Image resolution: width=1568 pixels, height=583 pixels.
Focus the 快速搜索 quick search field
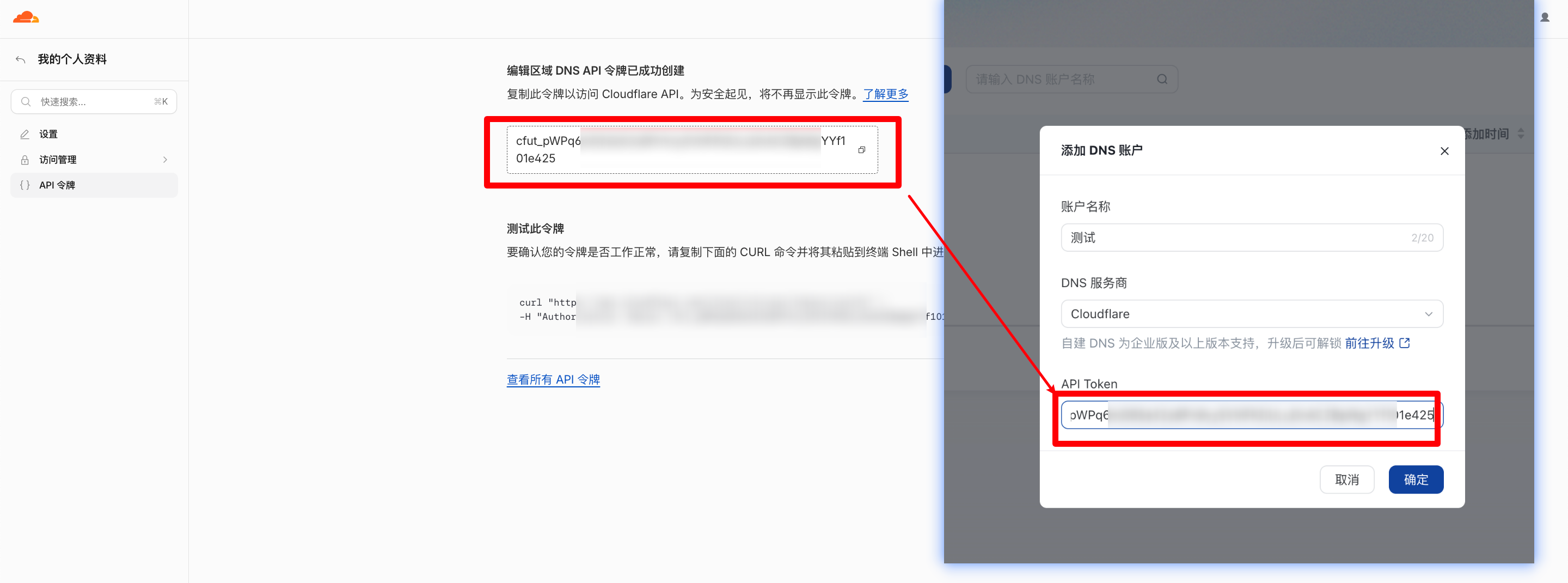[94, 102]
